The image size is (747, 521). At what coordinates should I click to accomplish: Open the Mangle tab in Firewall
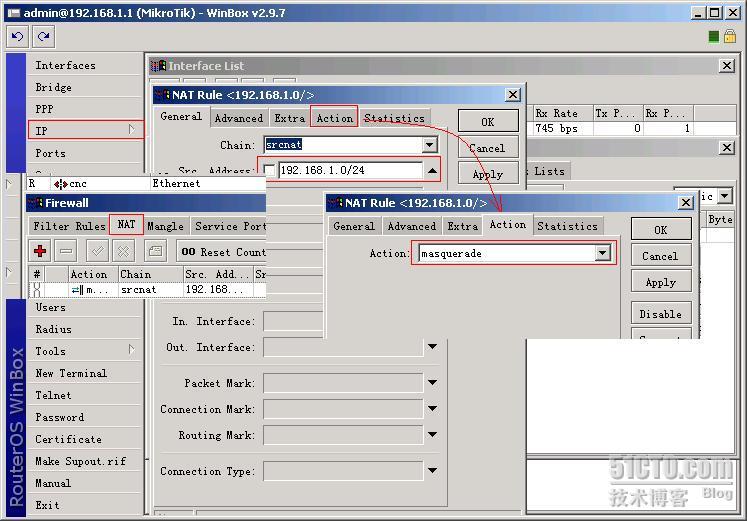165,226
